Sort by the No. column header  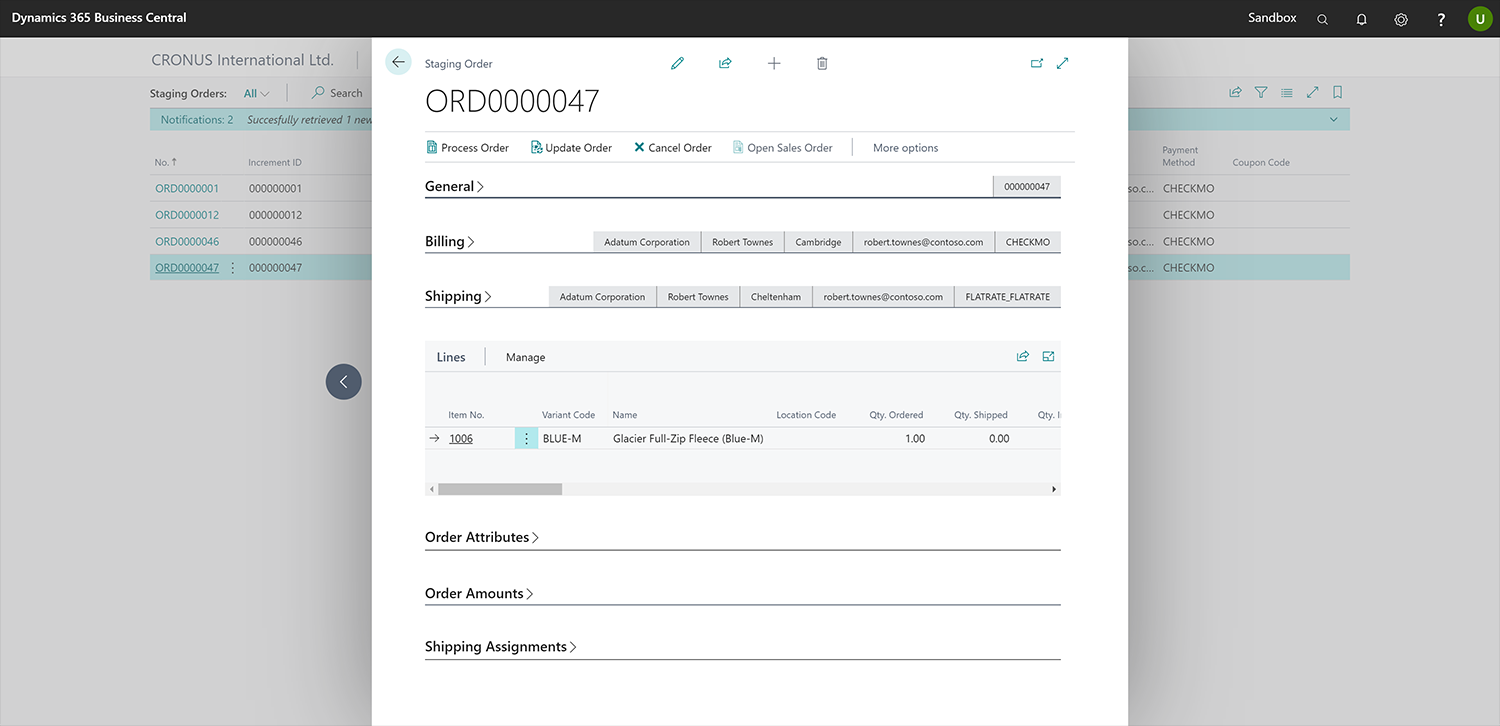166,162
